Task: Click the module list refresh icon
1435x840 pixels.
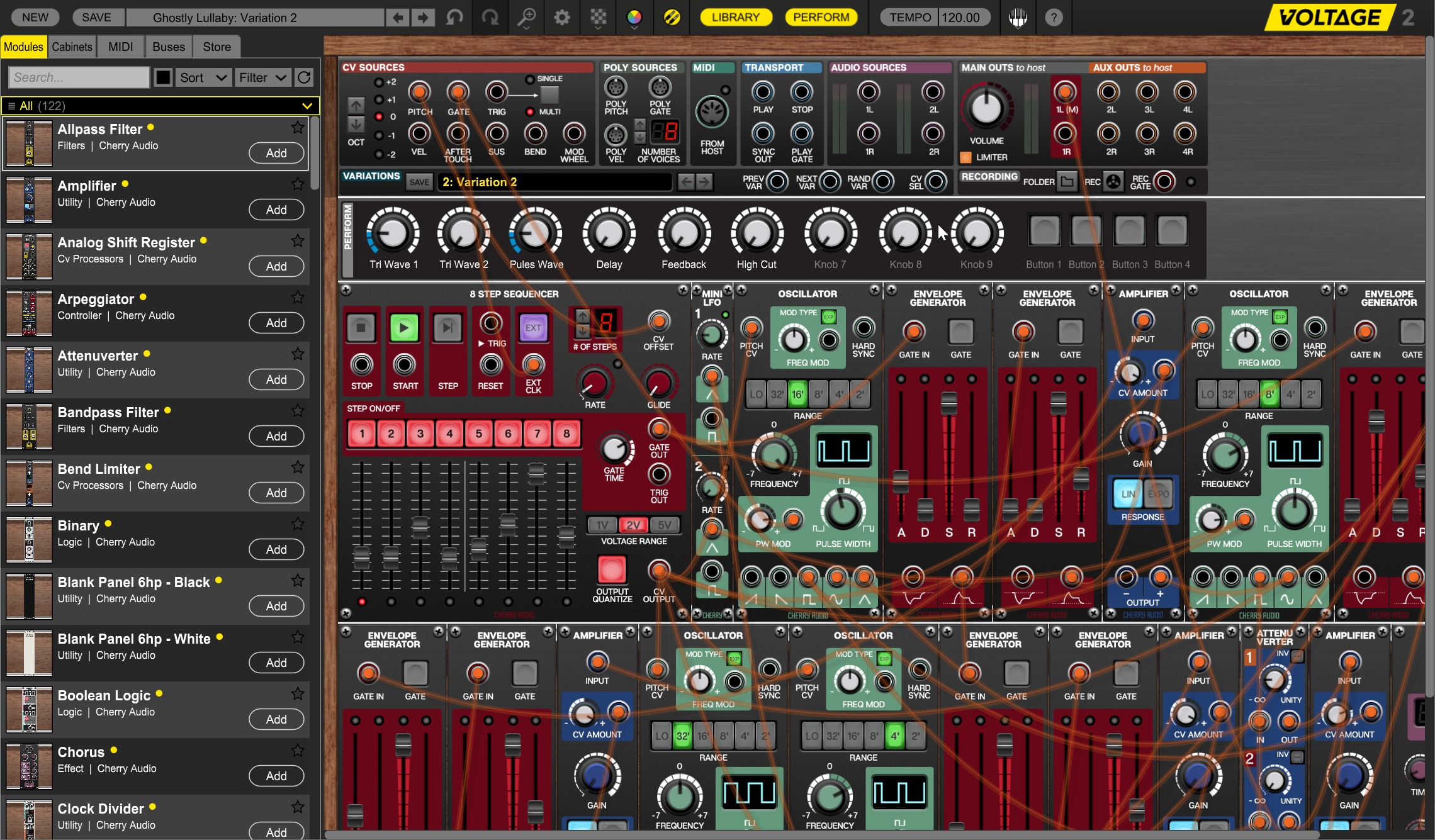Action: tap(304, 77)
